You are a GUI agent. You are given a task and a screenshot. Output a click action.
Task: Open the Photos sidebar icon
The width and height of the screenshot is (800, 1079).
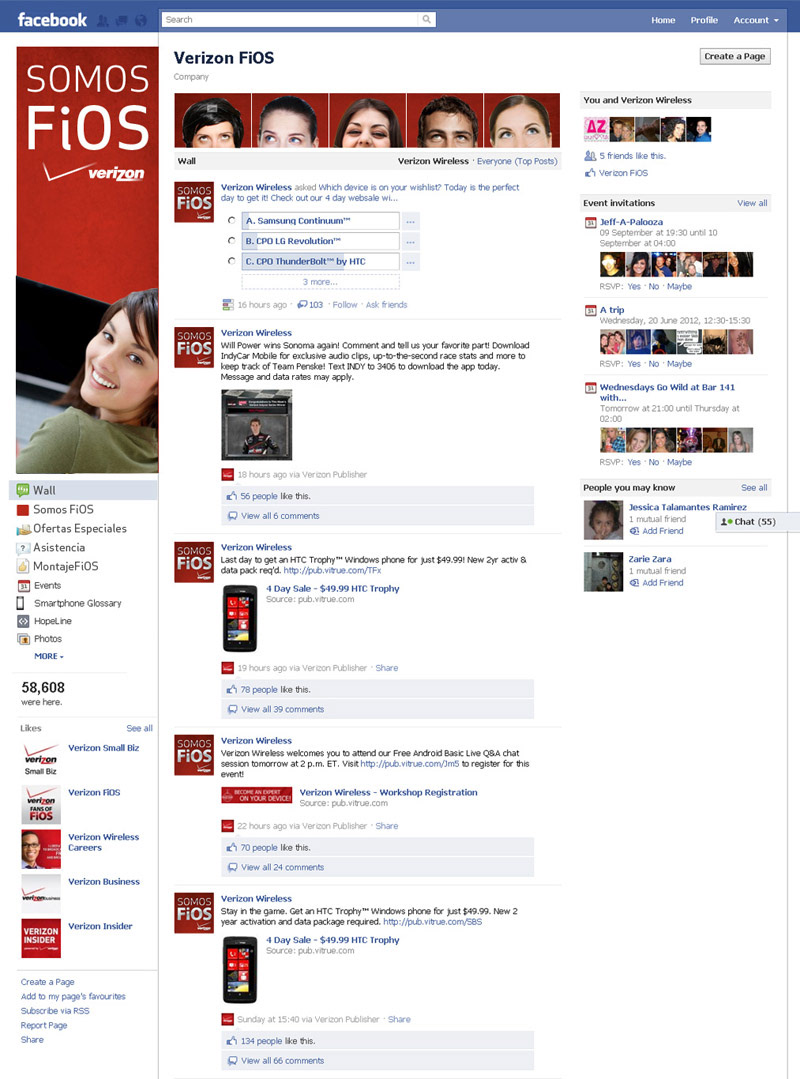(23, 639)
